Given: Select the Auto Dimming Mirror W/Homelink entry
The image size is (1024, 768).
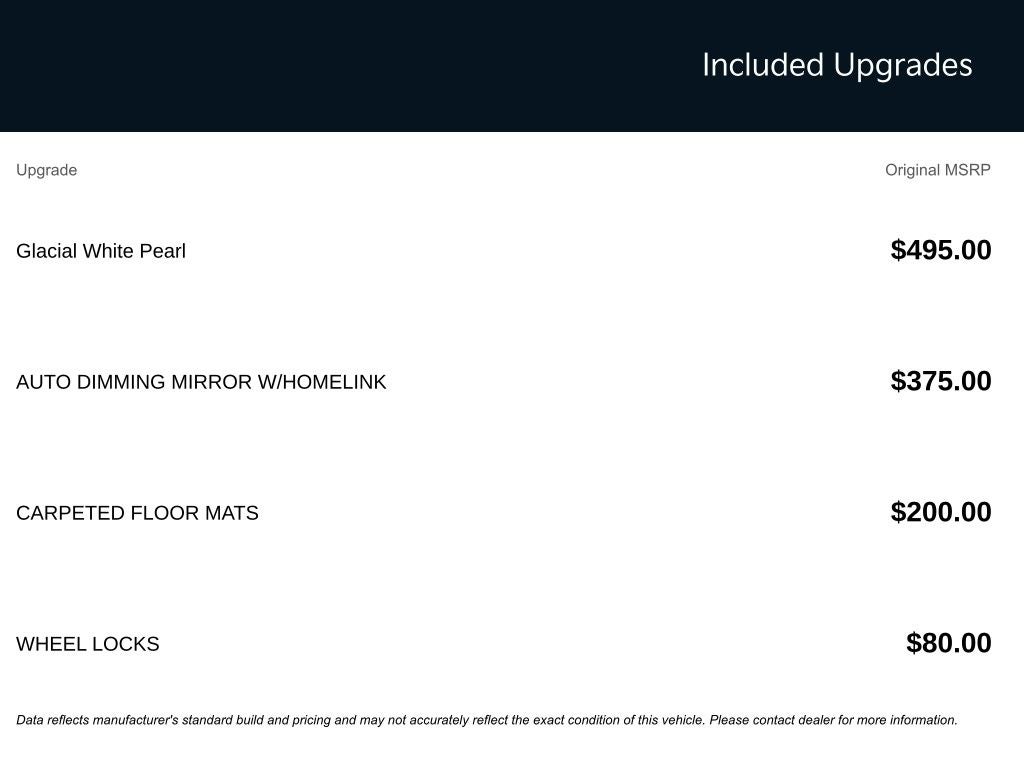Looking at the screenshot, I should click(x=201, y=382).
